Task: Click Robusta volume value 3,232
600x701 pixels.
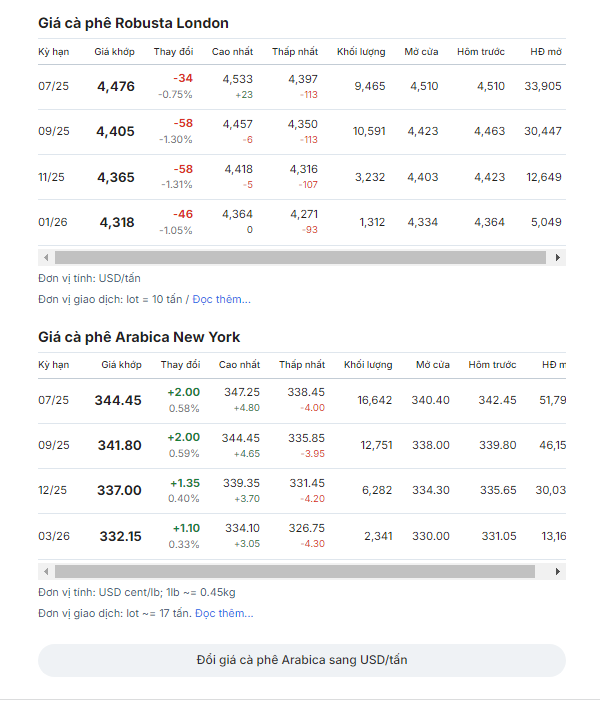Action: tap(370, 177)
